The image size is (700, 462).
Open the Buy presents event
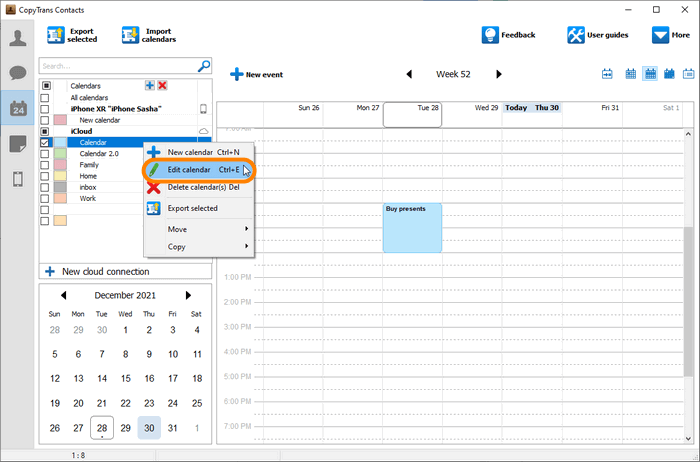click(412, 228)
